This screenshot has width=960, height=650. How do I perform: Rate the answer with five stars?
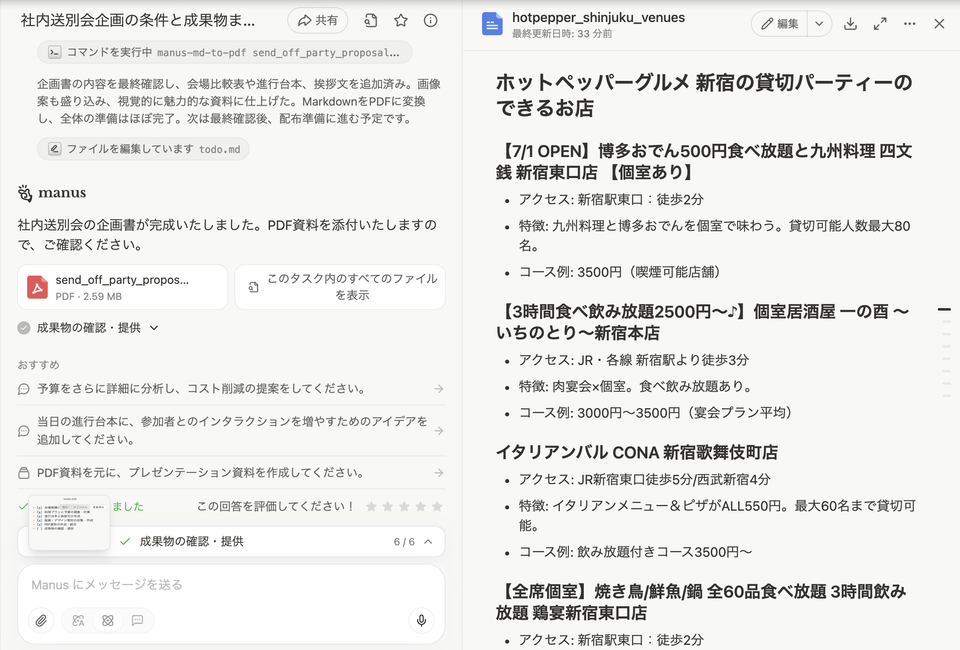click(435, 507)
